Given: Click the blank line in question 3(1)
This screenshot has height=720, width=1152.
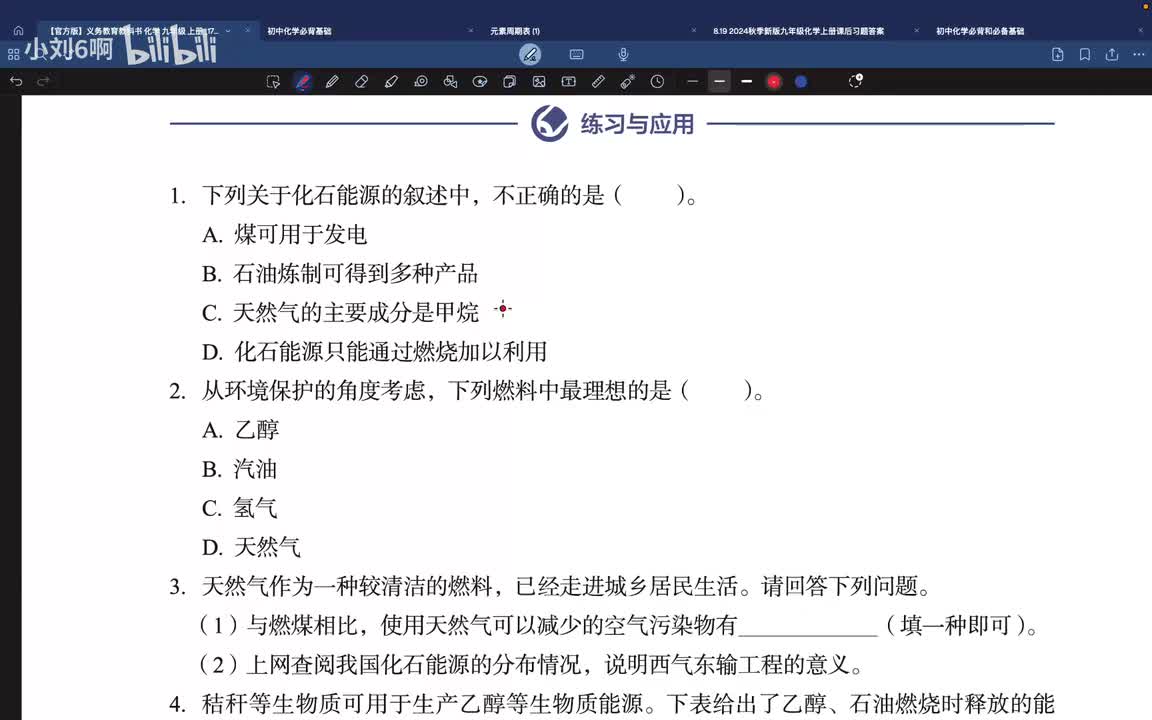Looking at the screenshot, I should pyautogui.click(x=808, y=629).
